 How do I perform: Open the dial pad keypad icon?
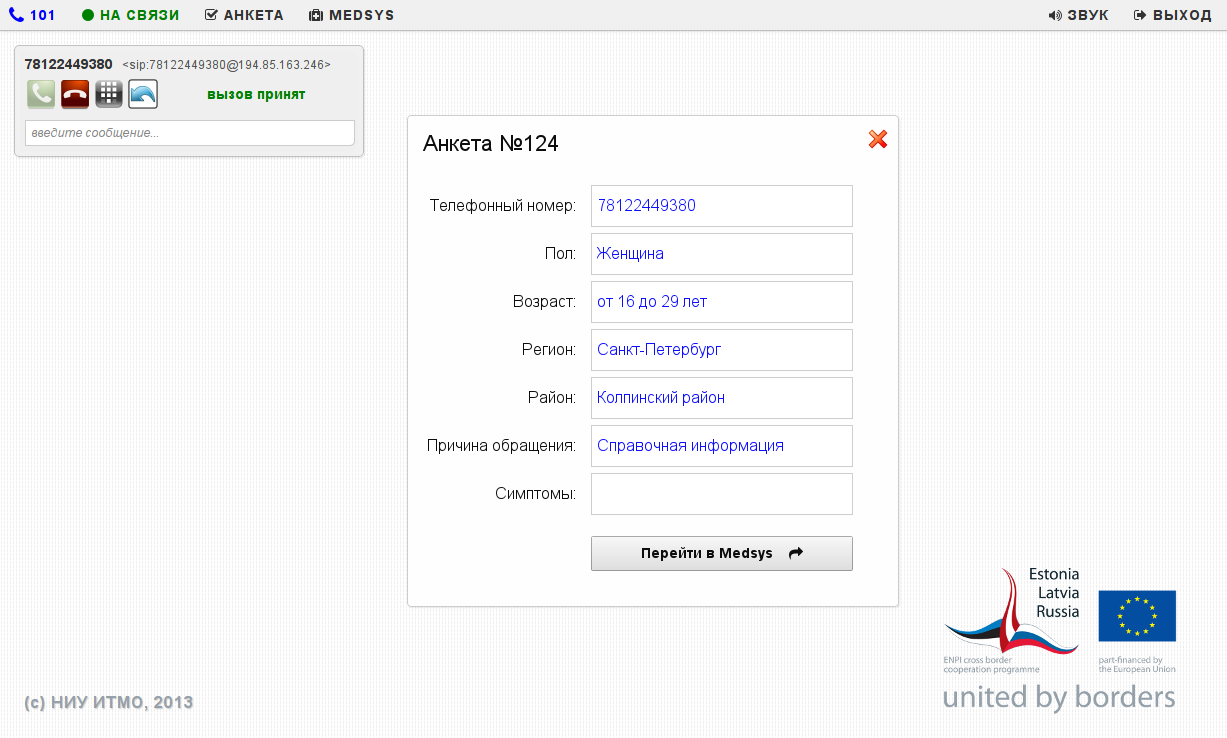click(109, 94)
